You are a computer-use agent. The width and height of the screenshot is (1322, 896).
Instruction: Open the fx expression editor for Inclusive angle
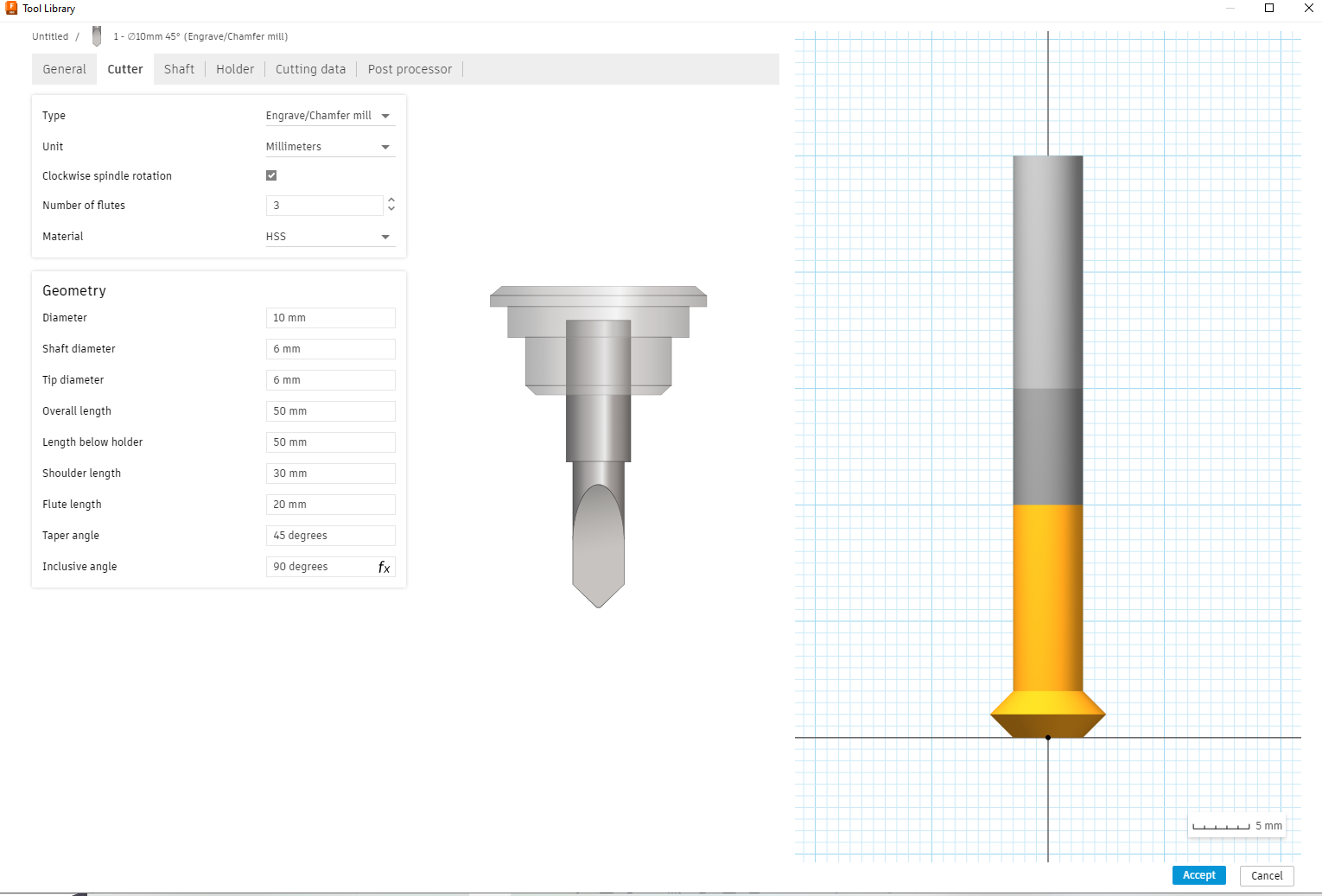tap(384, 567)
